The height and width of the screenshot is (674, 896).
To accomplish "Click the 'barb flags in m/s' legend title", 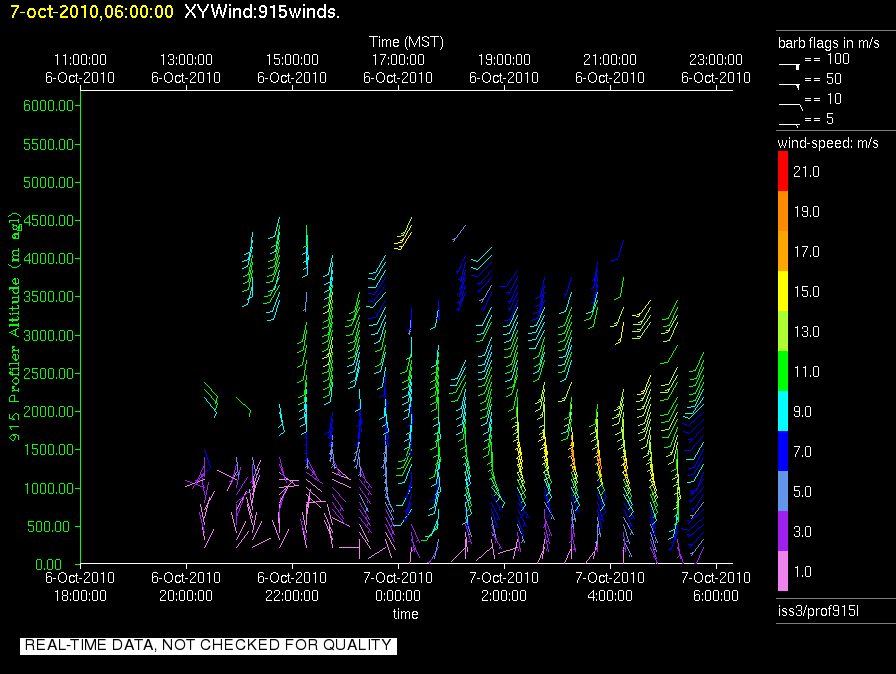I will [829, 43].
